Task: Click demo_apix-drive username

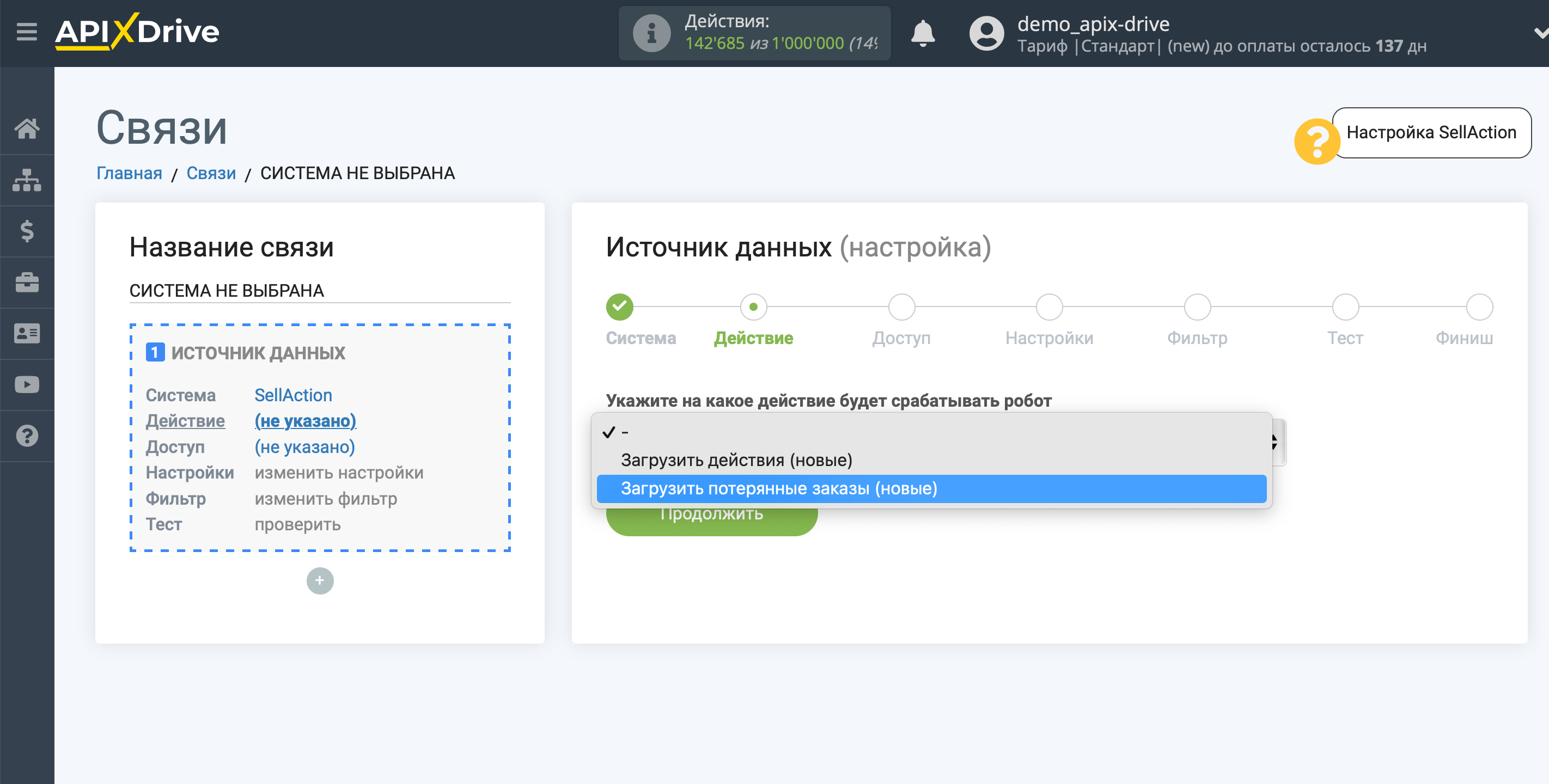Action: [x=1093, y=24]
